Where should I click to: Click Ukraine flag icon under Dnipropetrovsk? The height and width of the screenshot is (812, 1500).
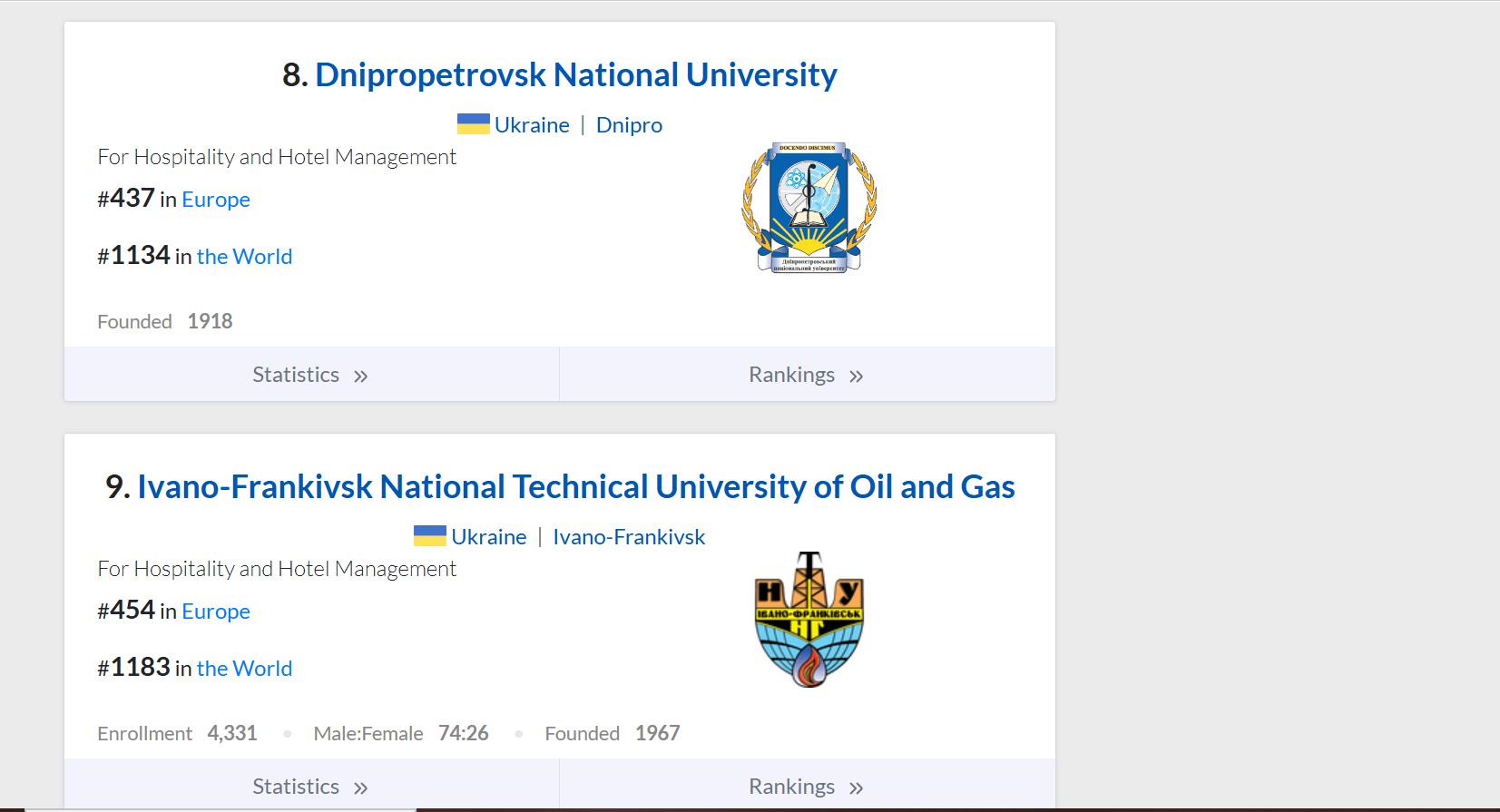click(473, 124)
